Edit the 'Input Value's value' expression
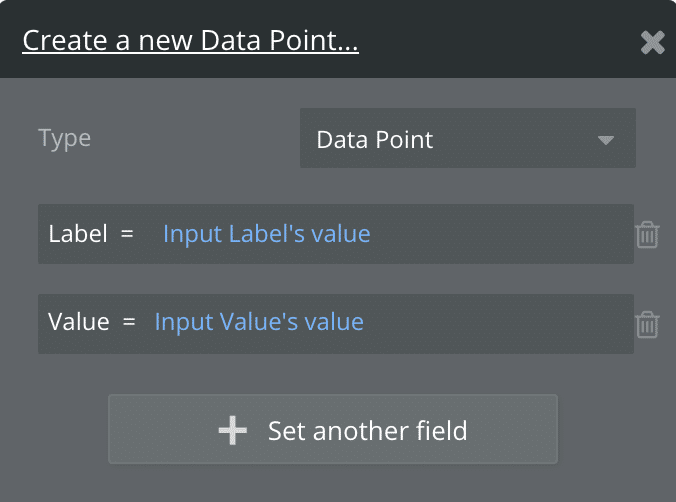Viewport: 676px width, 502px height. coord(259,322)
